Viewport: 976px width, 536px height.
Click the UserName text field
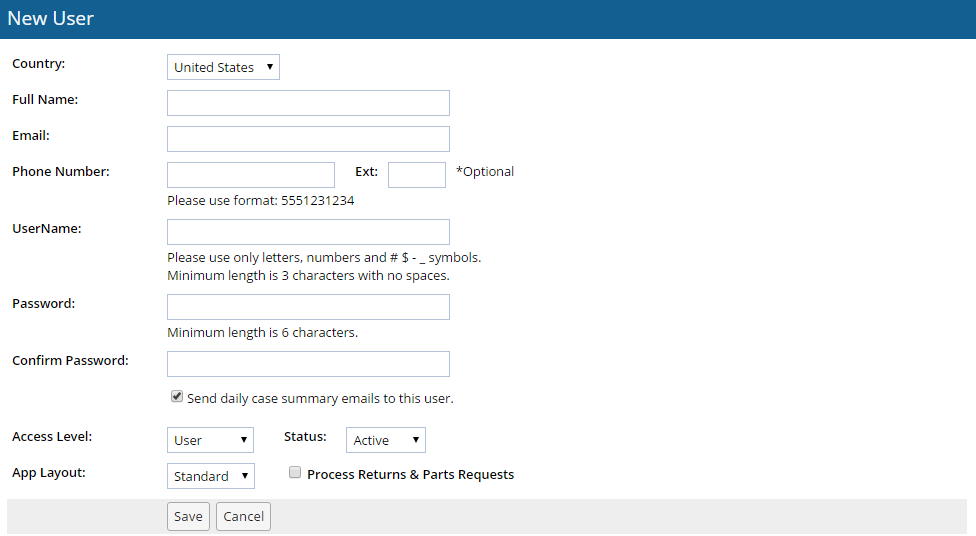click(308, 232)
